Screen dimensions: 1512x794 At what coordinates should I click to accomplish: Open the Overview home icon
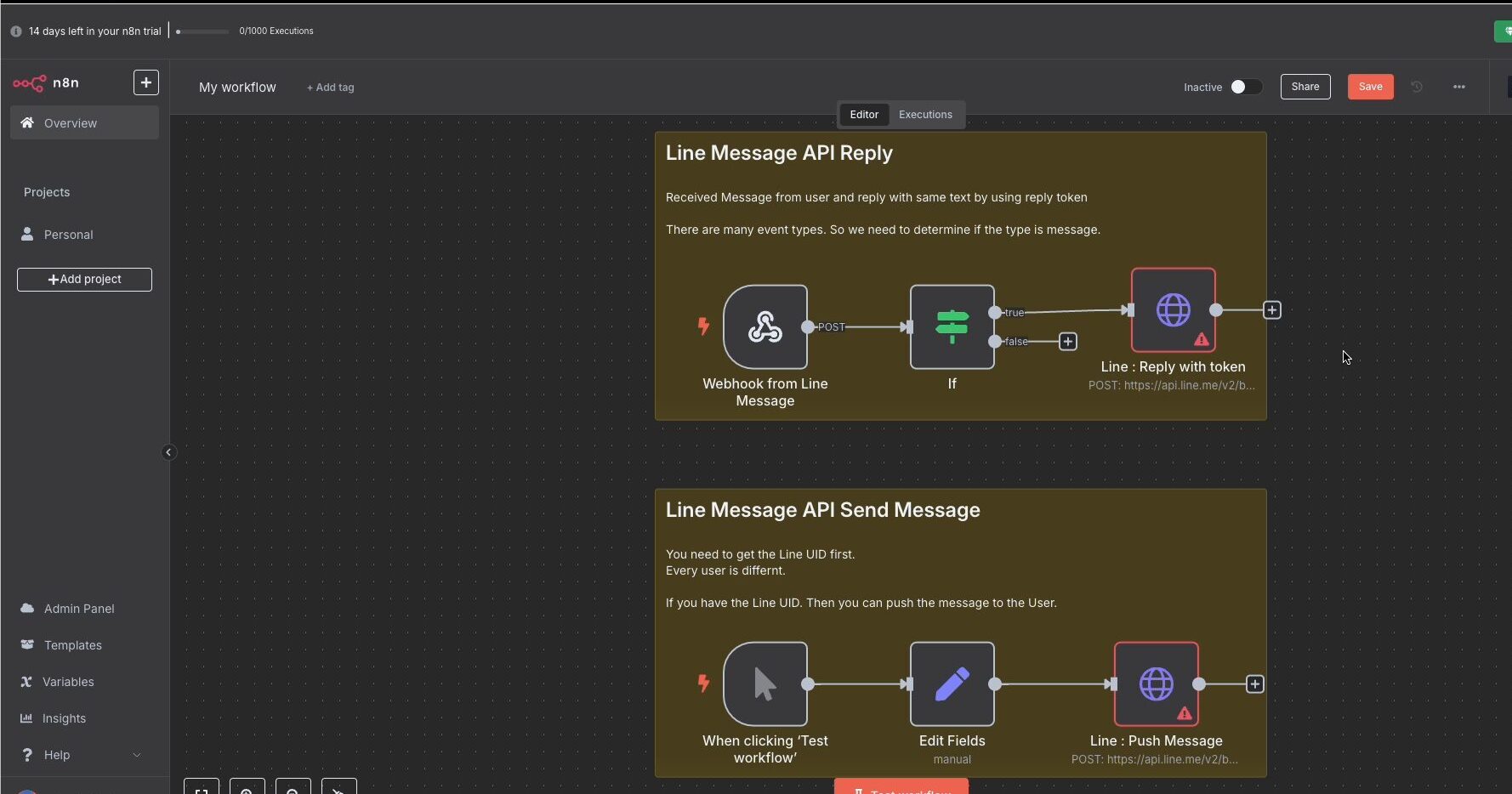click(x=27, y=122)
